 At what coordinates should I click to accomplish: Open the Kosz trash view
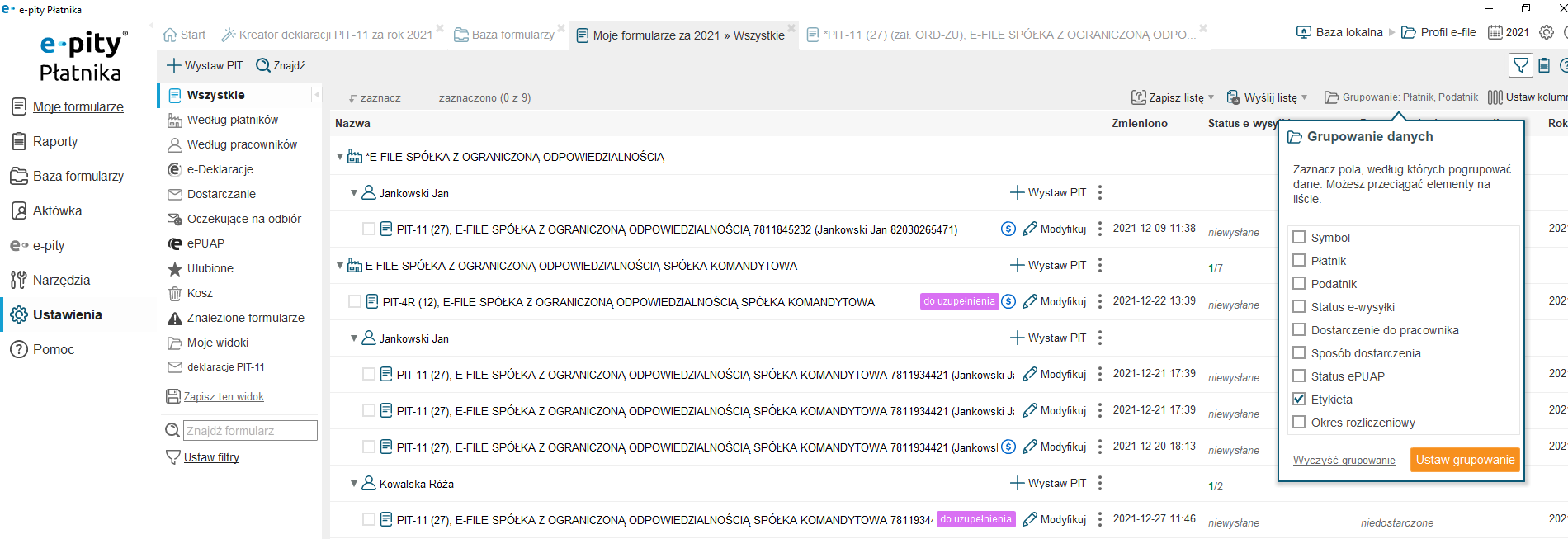[191, 293]
